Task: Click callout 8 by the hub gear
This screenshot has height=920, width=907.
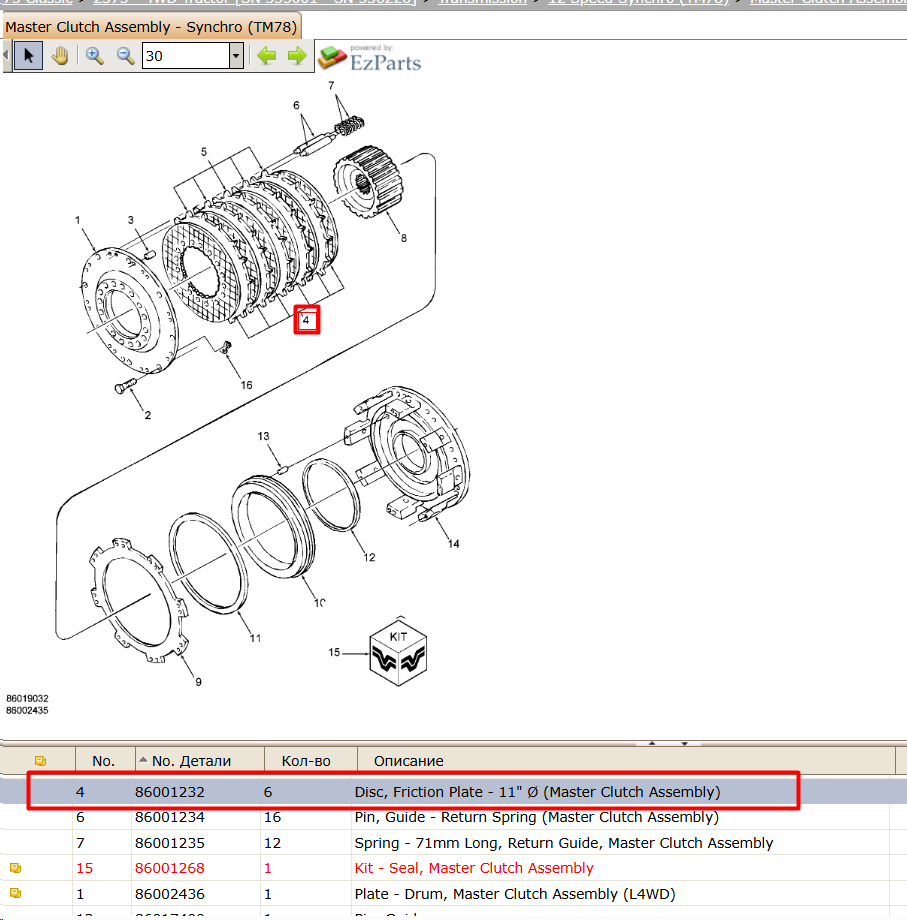Action: pos(404,238)
